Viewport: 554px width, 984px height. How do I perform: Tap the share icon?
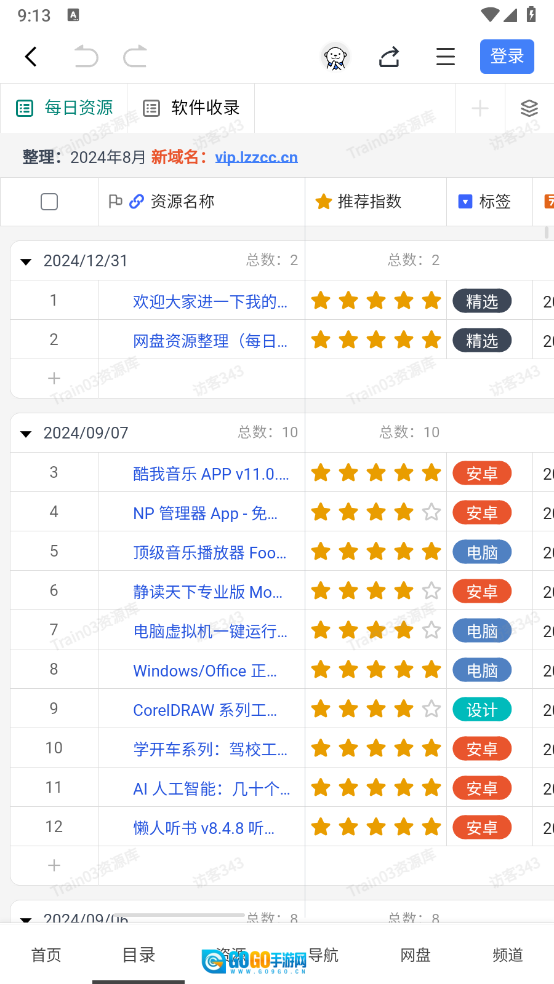pos(389,56)
